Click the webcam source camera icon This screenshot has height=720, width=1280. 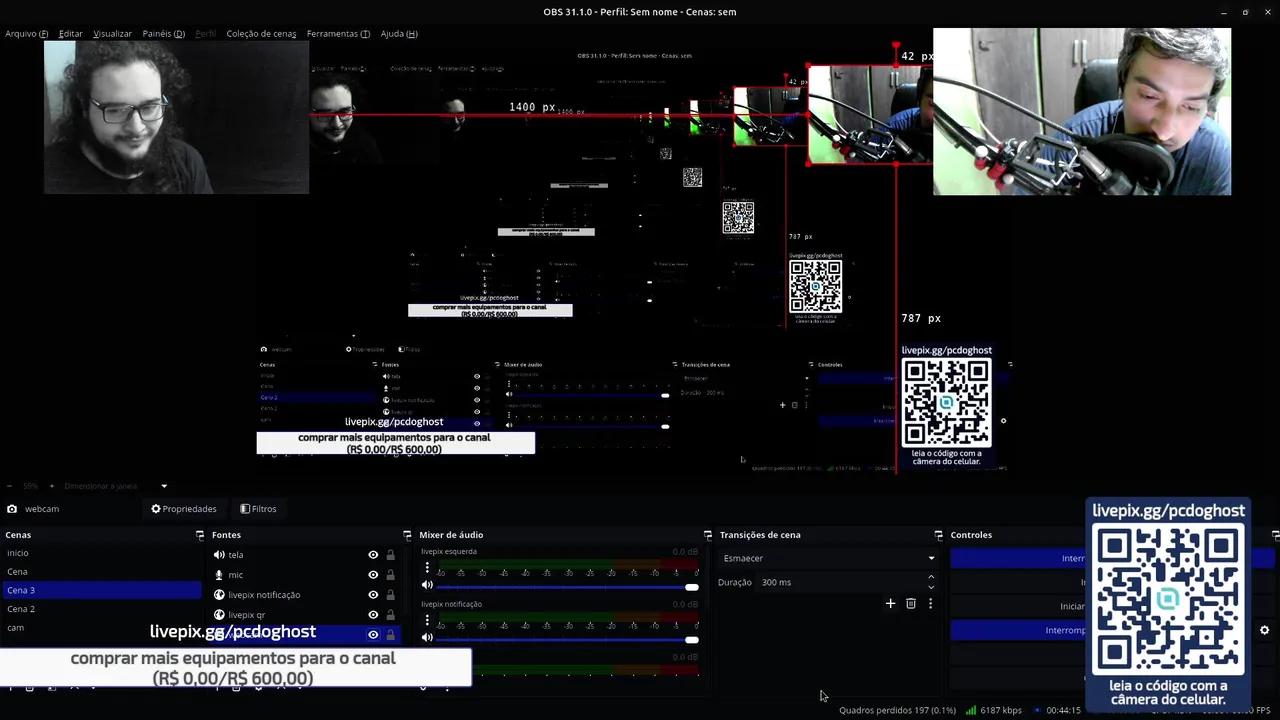click(x=12, y=509)
